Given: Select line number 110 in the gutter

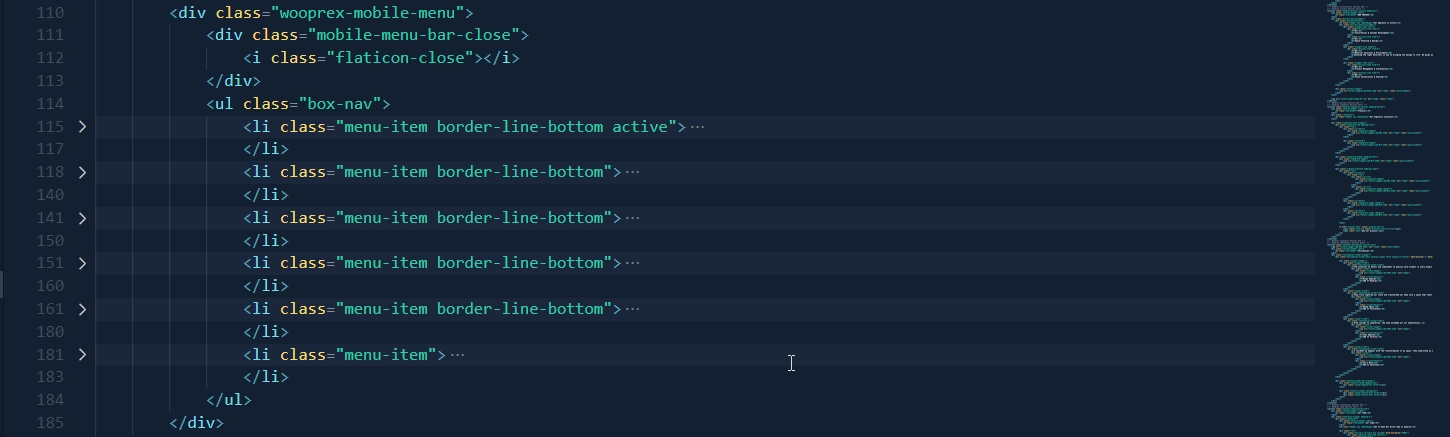Looking at the screenshot, I should click(x=48, y=13).
